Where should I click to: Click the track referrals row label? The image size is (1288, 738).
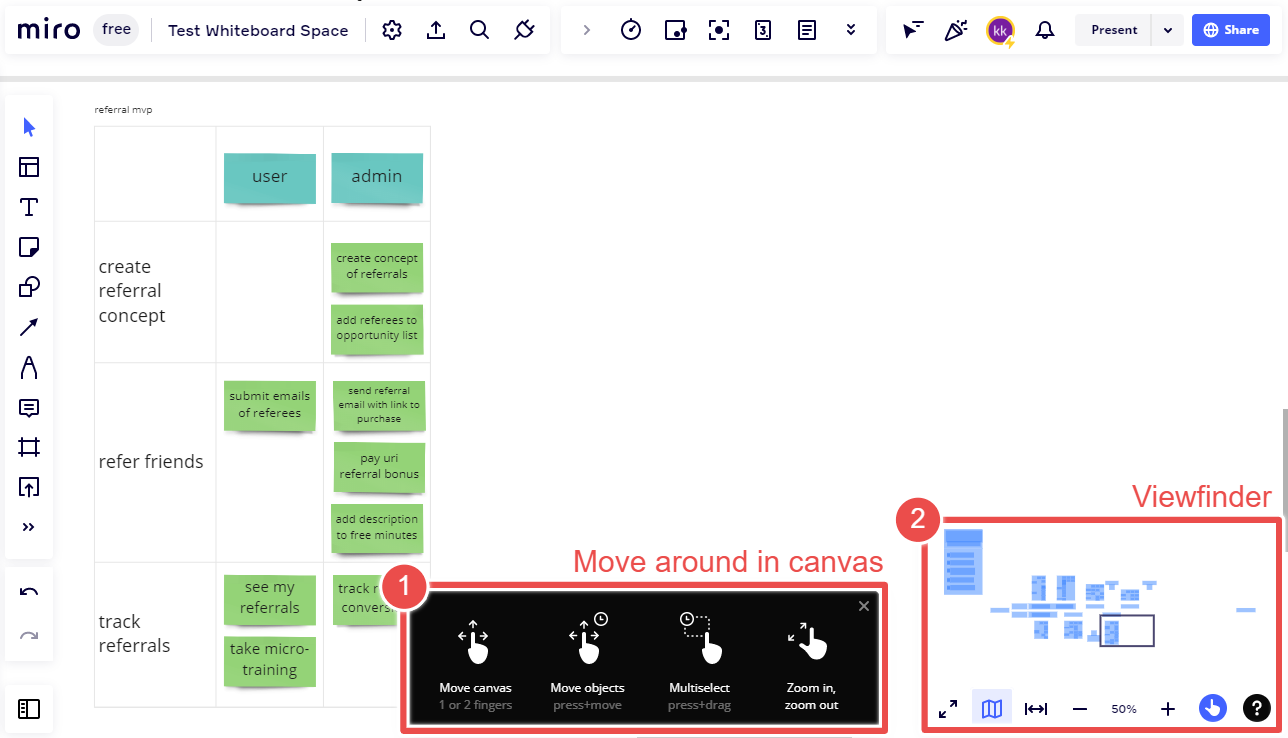[x=134, y=633]
